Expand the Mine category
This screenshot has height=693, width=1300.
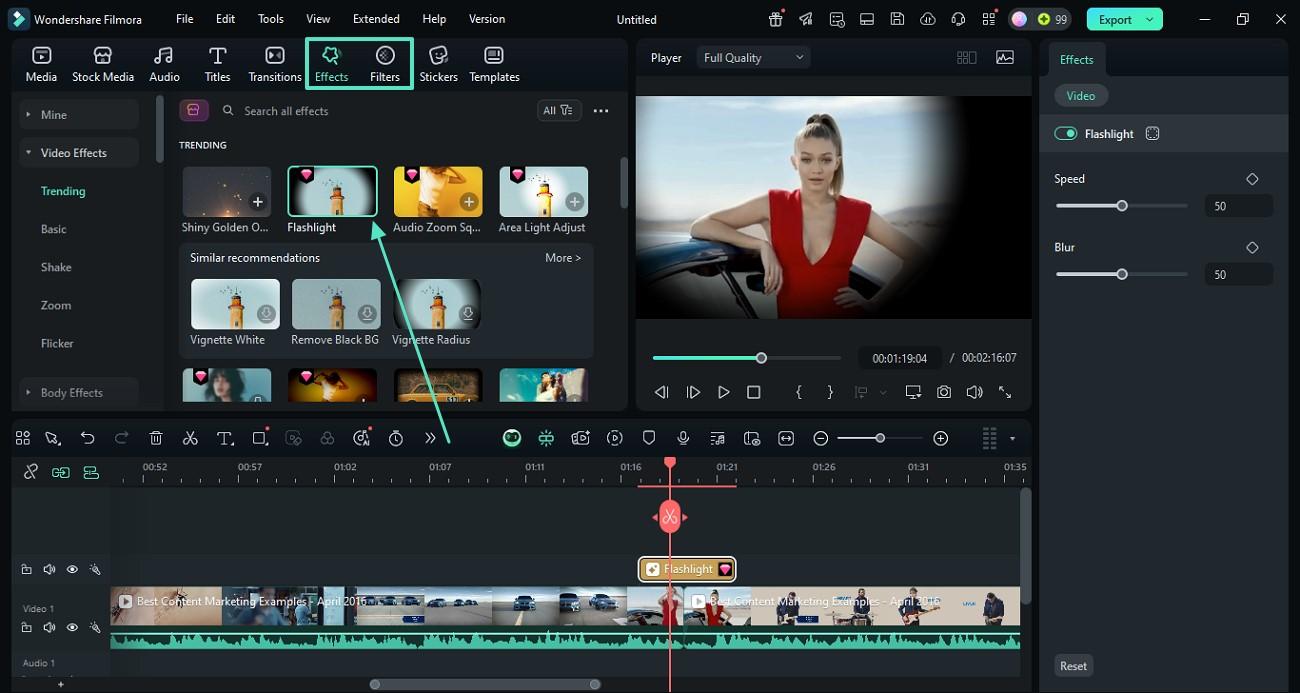pos(79,115)
